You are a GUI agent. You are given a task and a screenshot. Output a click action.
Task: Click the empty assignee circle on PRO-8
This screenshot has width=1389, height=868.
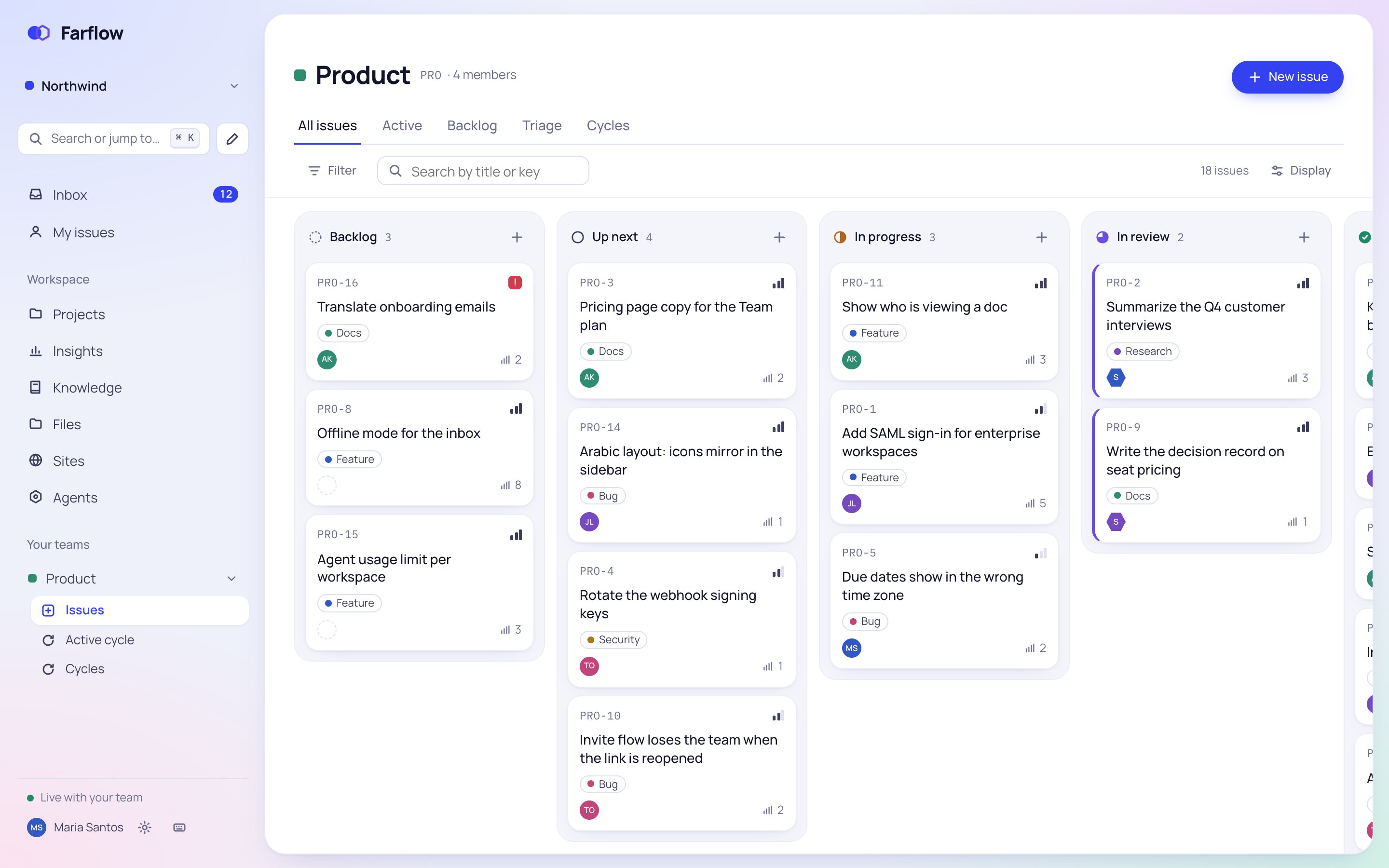coord(327,486)
